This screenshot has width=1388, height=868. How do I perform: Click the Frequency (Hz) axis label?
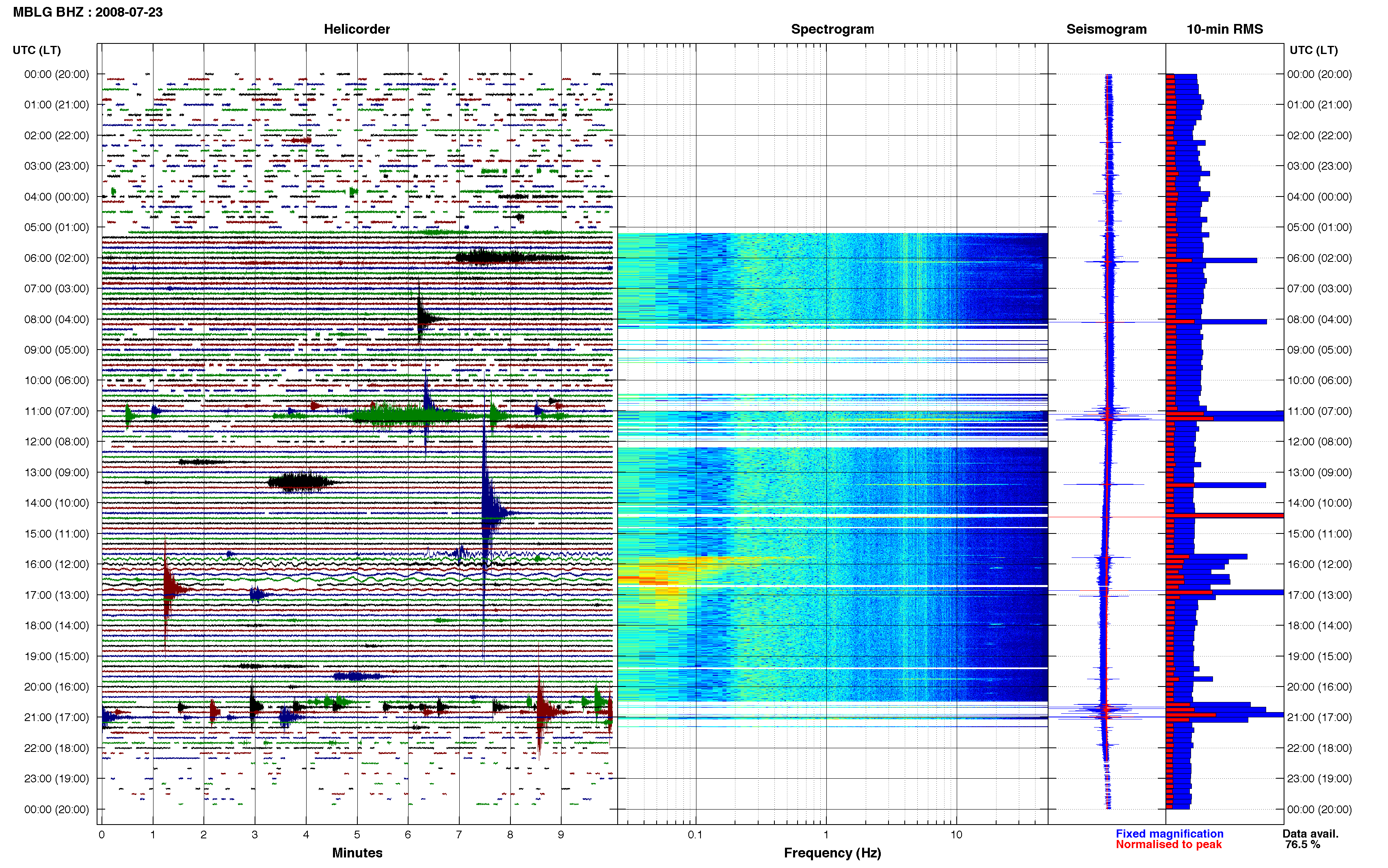click(x=832, y=853)
